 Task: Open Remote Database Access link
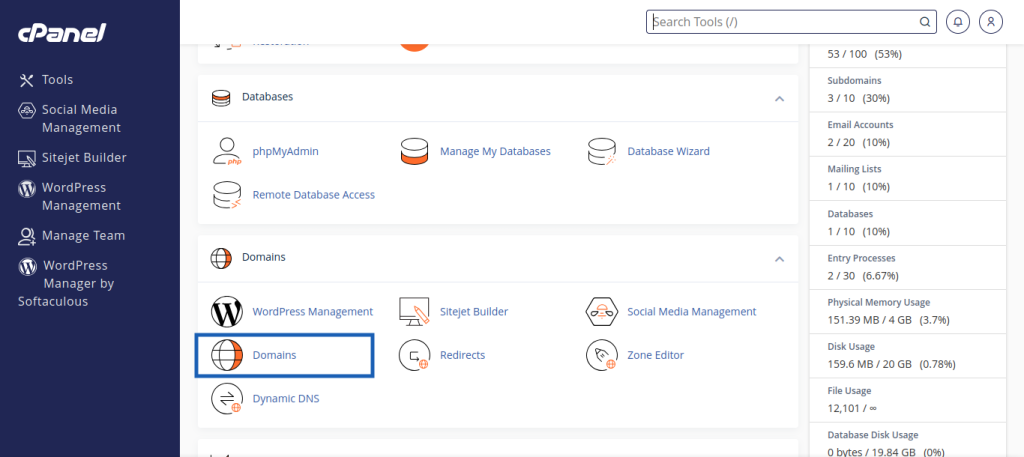point(313,195)
